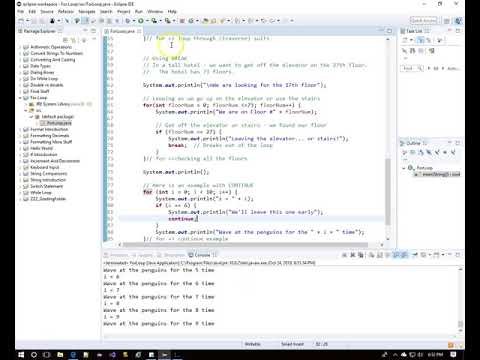The width and height of the screenshot is (480, 360).
Task: Collapse the ForLoop class in Outline
Action: click(x=404, y=168)
